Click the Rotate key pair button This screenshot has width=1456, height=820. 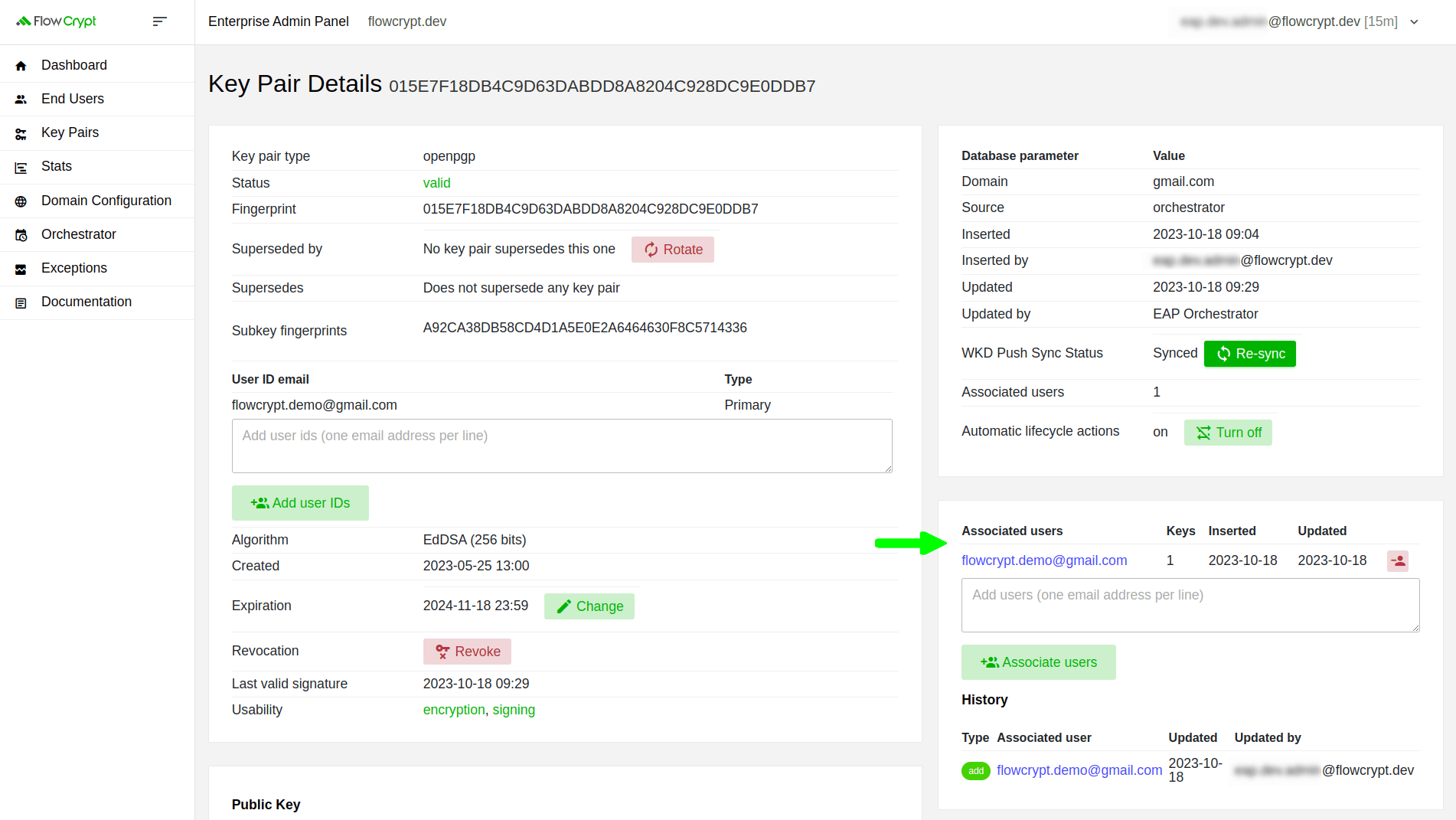(673, 250)
